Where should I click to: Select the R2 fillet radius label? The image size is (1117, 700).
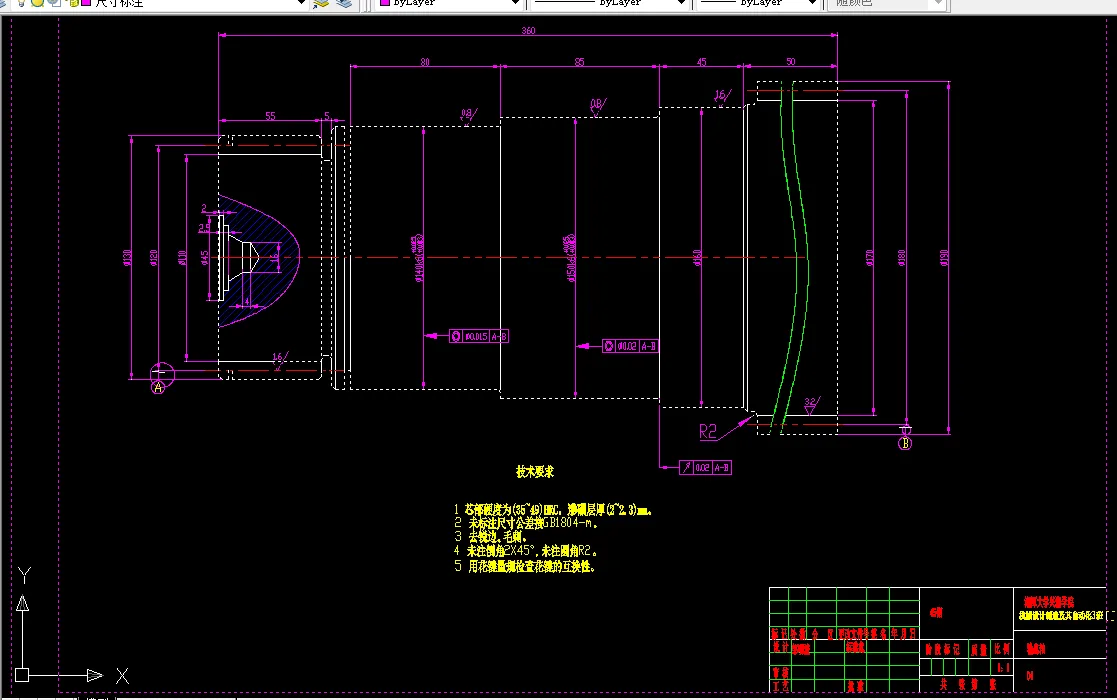708,432
